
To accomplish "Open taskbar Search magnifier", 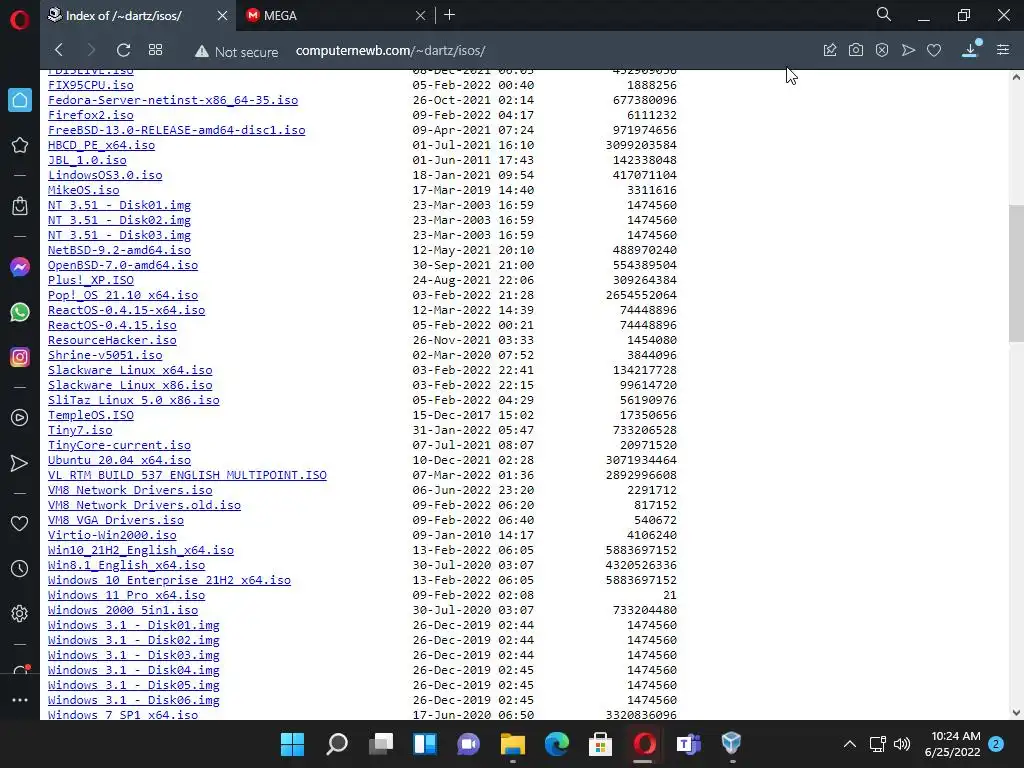I will [336, 744].
